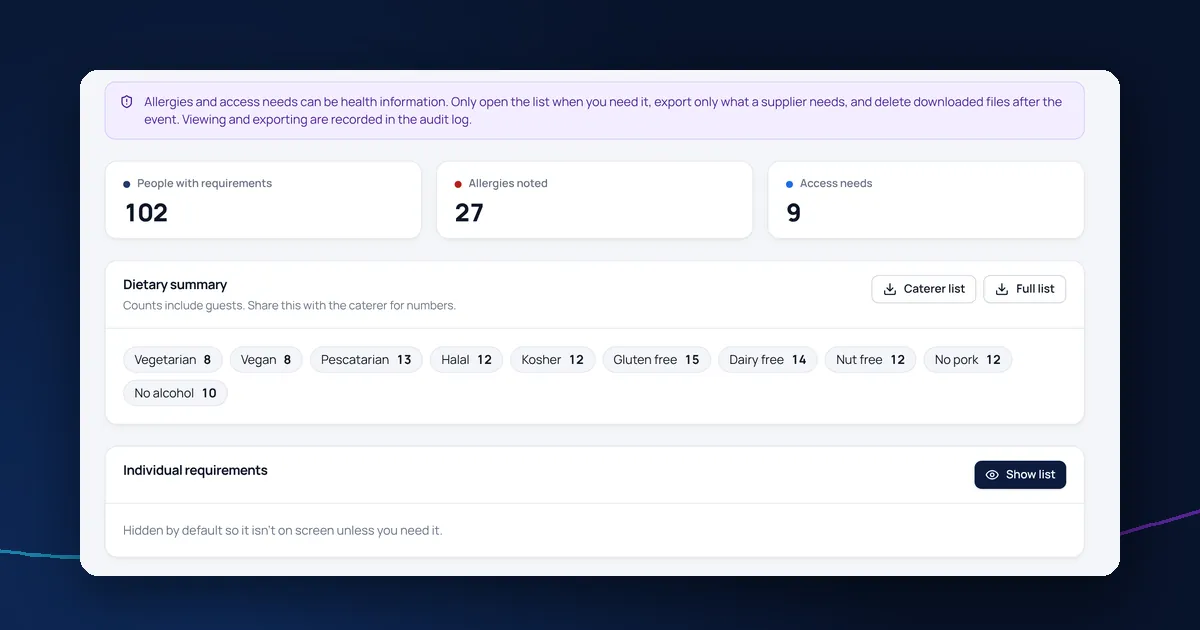Click the blue dot beside Access needs
The image size is (1200, 630).
click(x=790, y=184)
